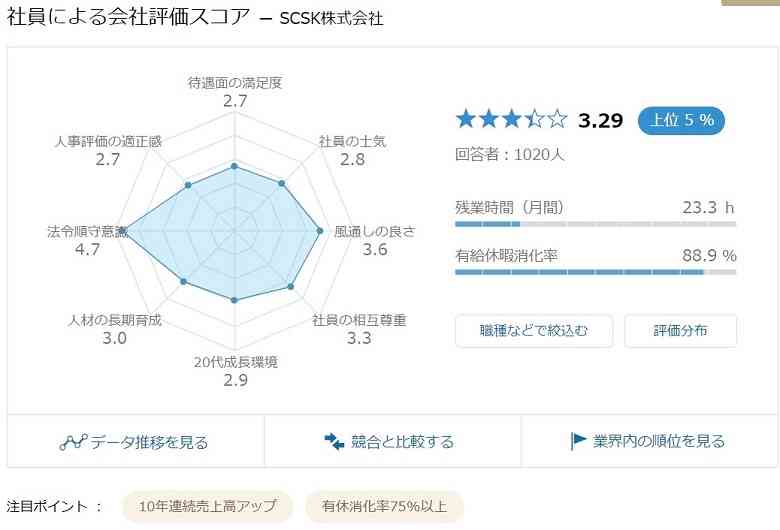Select the 競合と比較する tab

coord(392,441)
